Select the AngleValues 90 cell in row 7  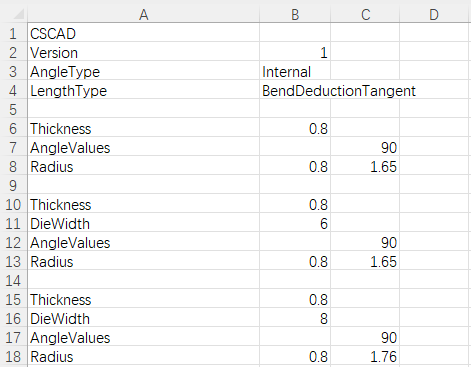point(365,148)
